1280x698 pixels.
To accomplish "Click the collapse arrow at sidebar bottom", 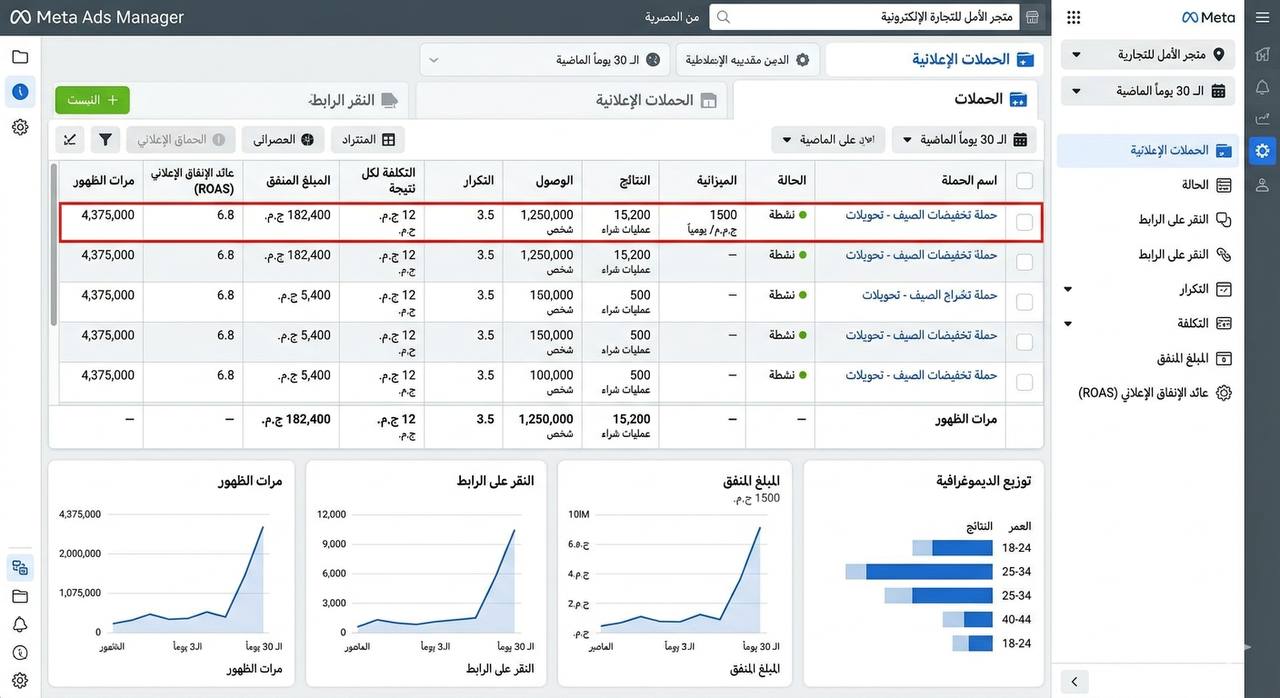I will 1074,682.
